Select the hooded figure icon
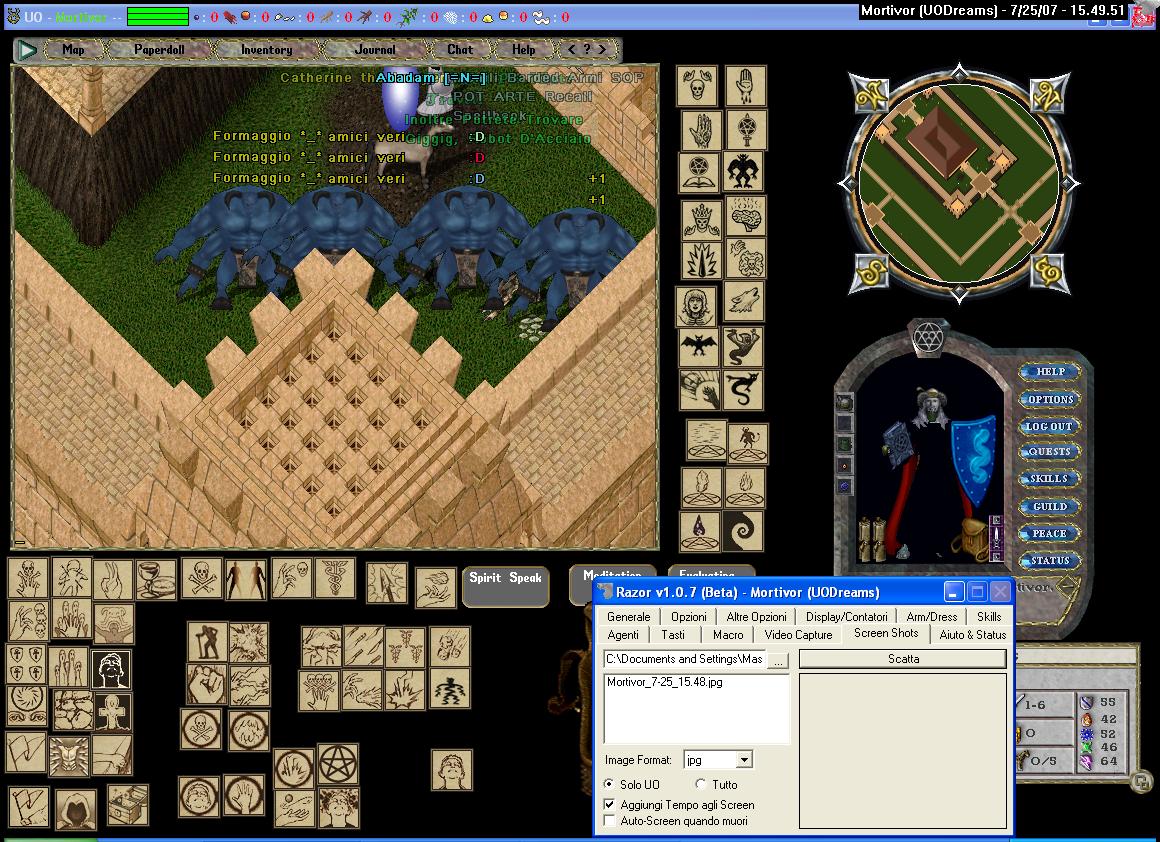 pyautogui.click(x=75, y=809)
